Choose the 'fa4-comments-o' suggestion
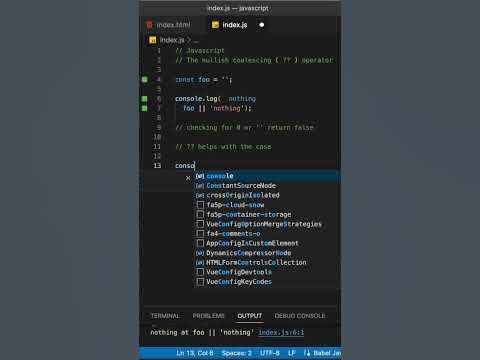The height and width of the screenshot is (360, 480). (x=267, y=234)
